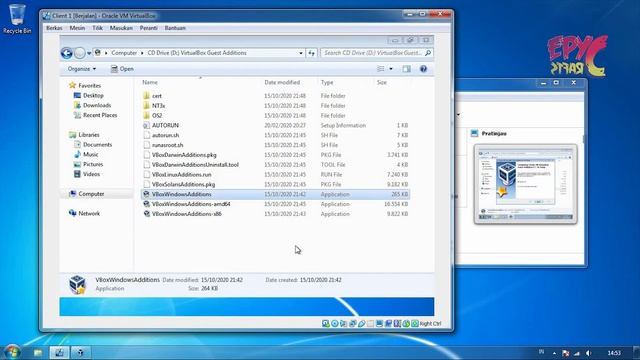Click the Explorer Back arrow button
Image resolution: width=640 pixels, height=360 pixels.
67,53
